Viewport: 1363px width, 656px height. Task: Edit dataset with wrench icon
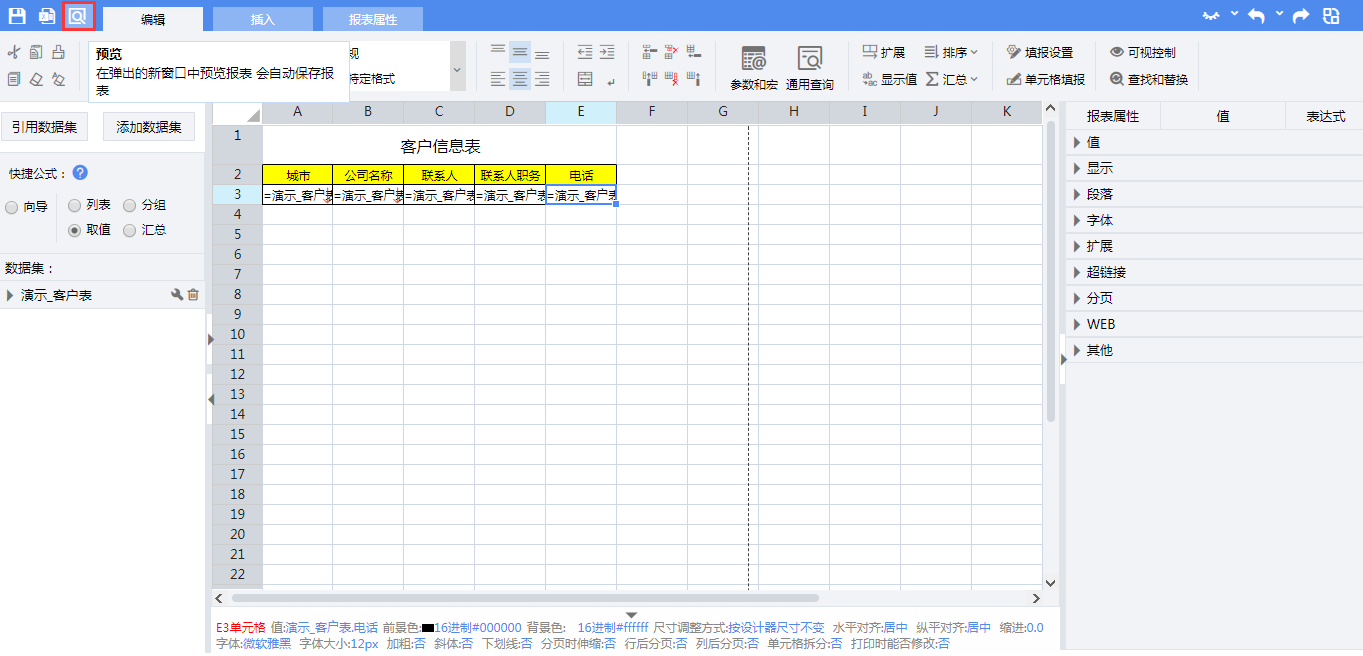pos(177,294)
